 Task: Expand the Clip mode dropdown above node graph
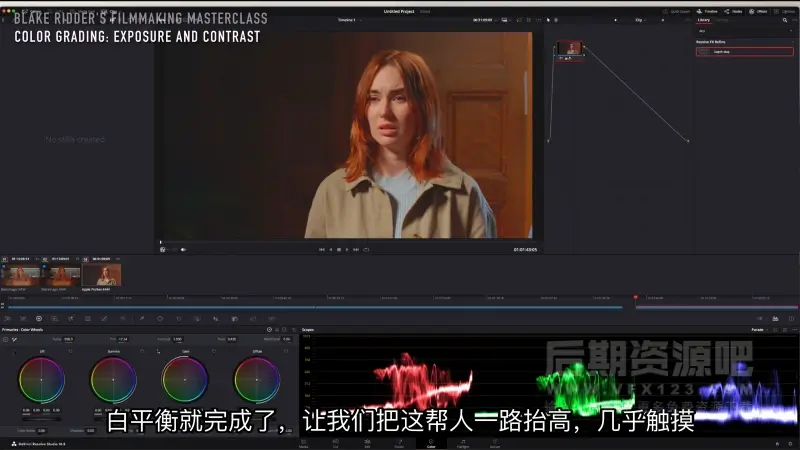pyautogui.click(x=640, y=20)
